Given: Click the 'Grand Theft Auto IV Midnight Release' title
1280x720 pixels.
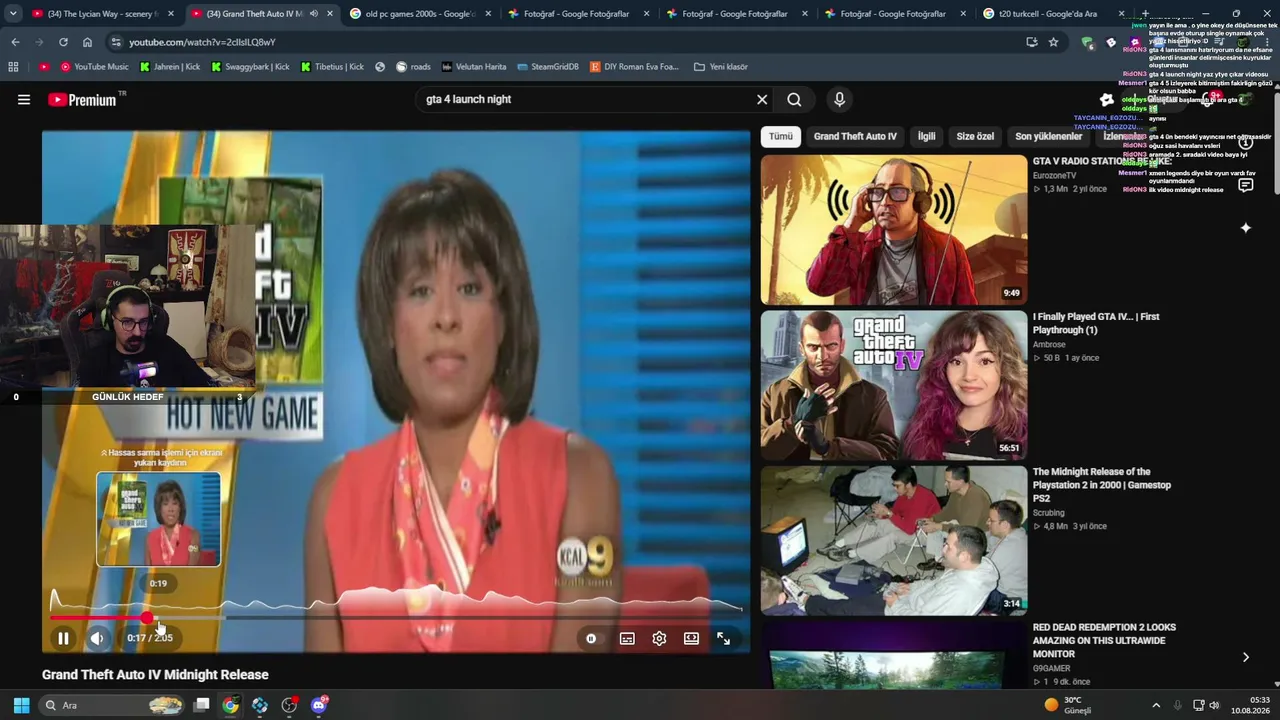Looking at the screenshot, I should [155, 675].
